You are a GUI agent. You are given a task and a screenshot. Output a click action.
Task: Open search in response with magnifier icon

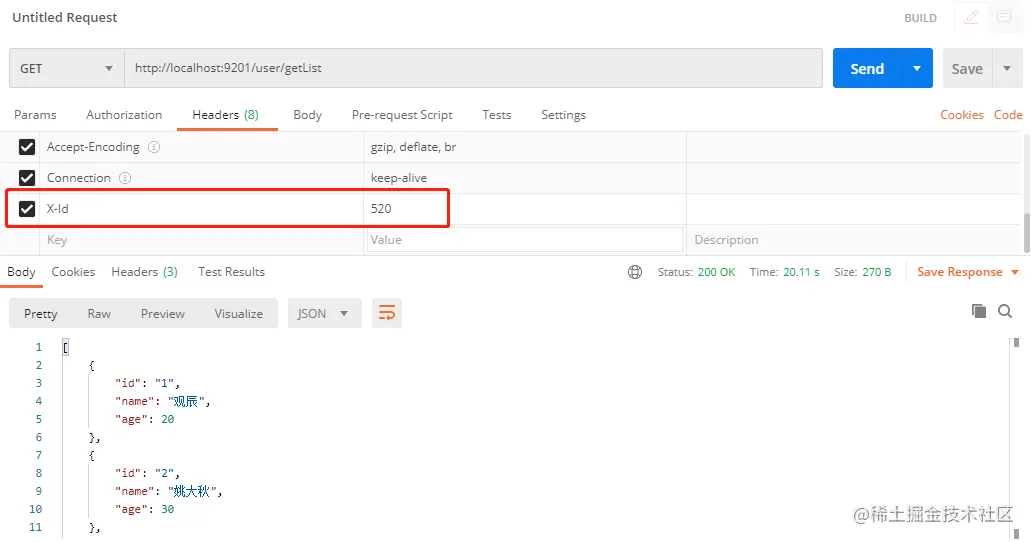pos(1005,311)
